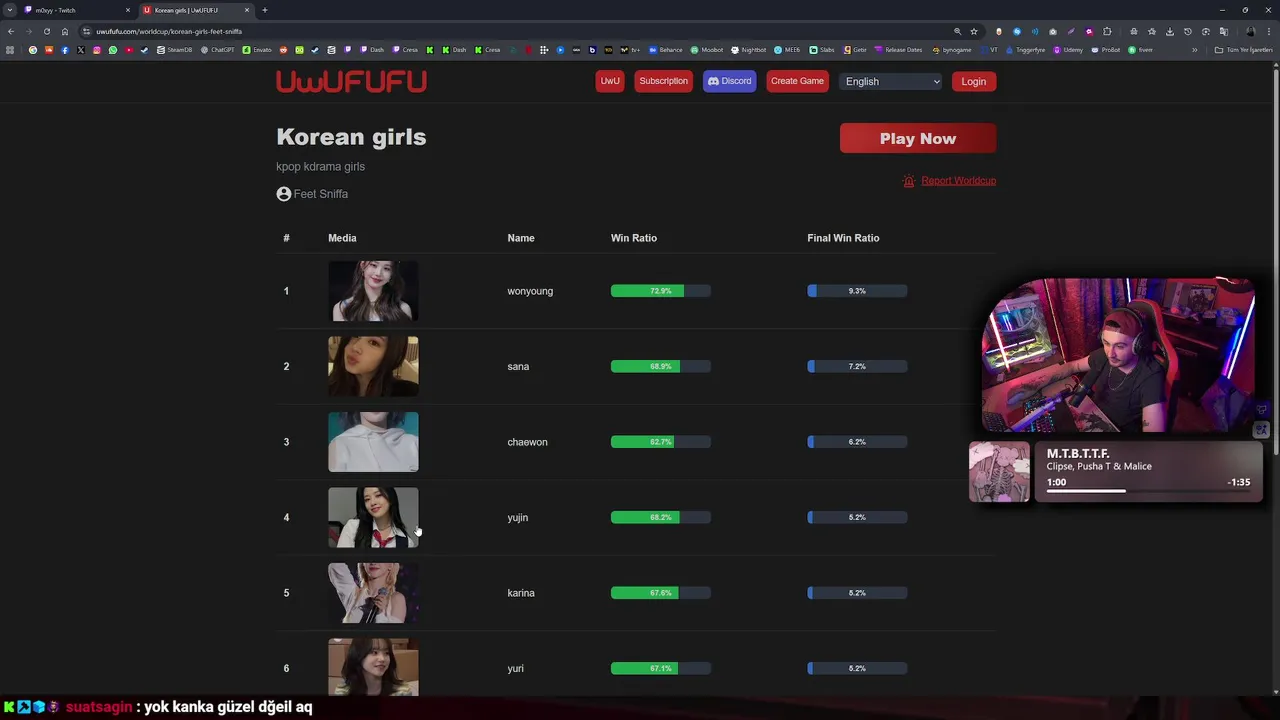
Task: Open the SoundCloud bookmark icon
Action: (x=48, y=50)
